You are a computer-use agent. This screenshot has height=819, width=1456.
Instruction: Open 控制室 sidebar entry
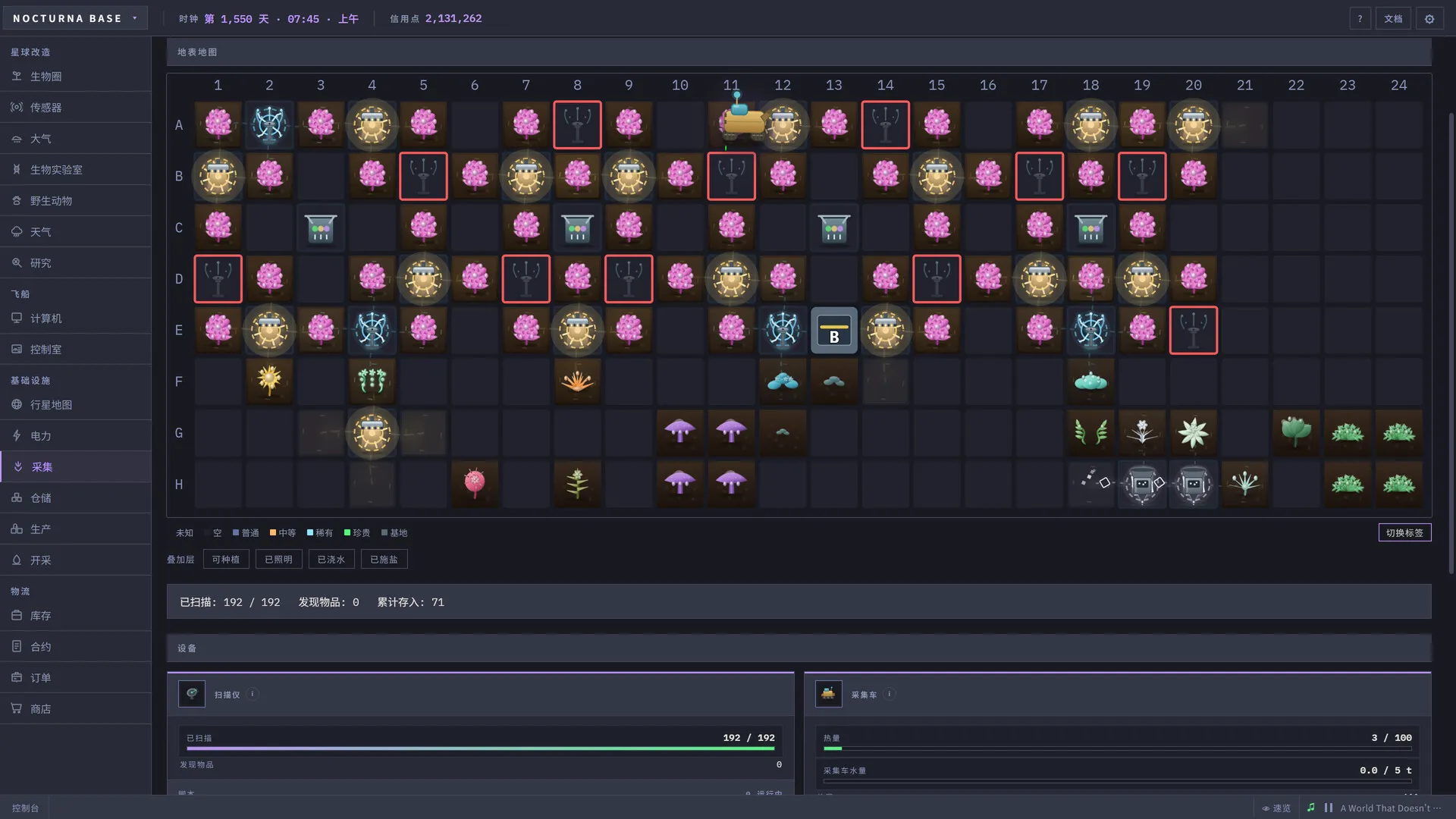click(76, 350)
